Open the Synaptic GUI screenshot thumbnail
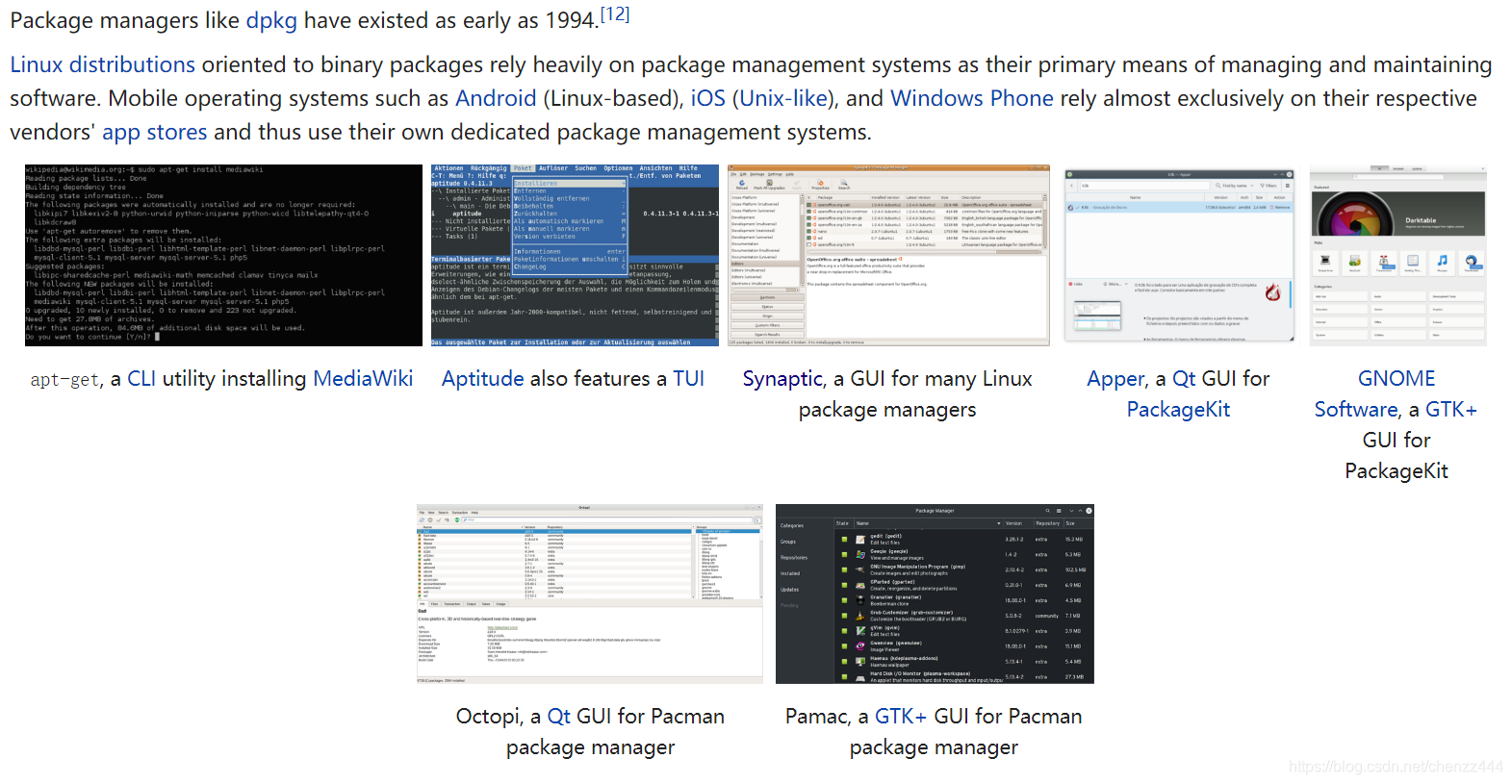Viewport: 1512px width, 784px height. pyautogui.click(x=888, y=255)
